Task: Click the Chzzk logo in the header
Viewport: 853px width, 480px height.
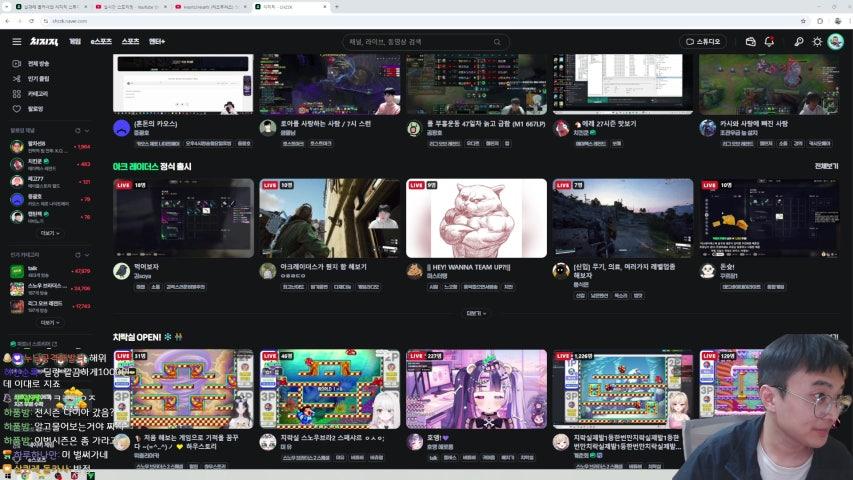Action: tap(43, 42)
